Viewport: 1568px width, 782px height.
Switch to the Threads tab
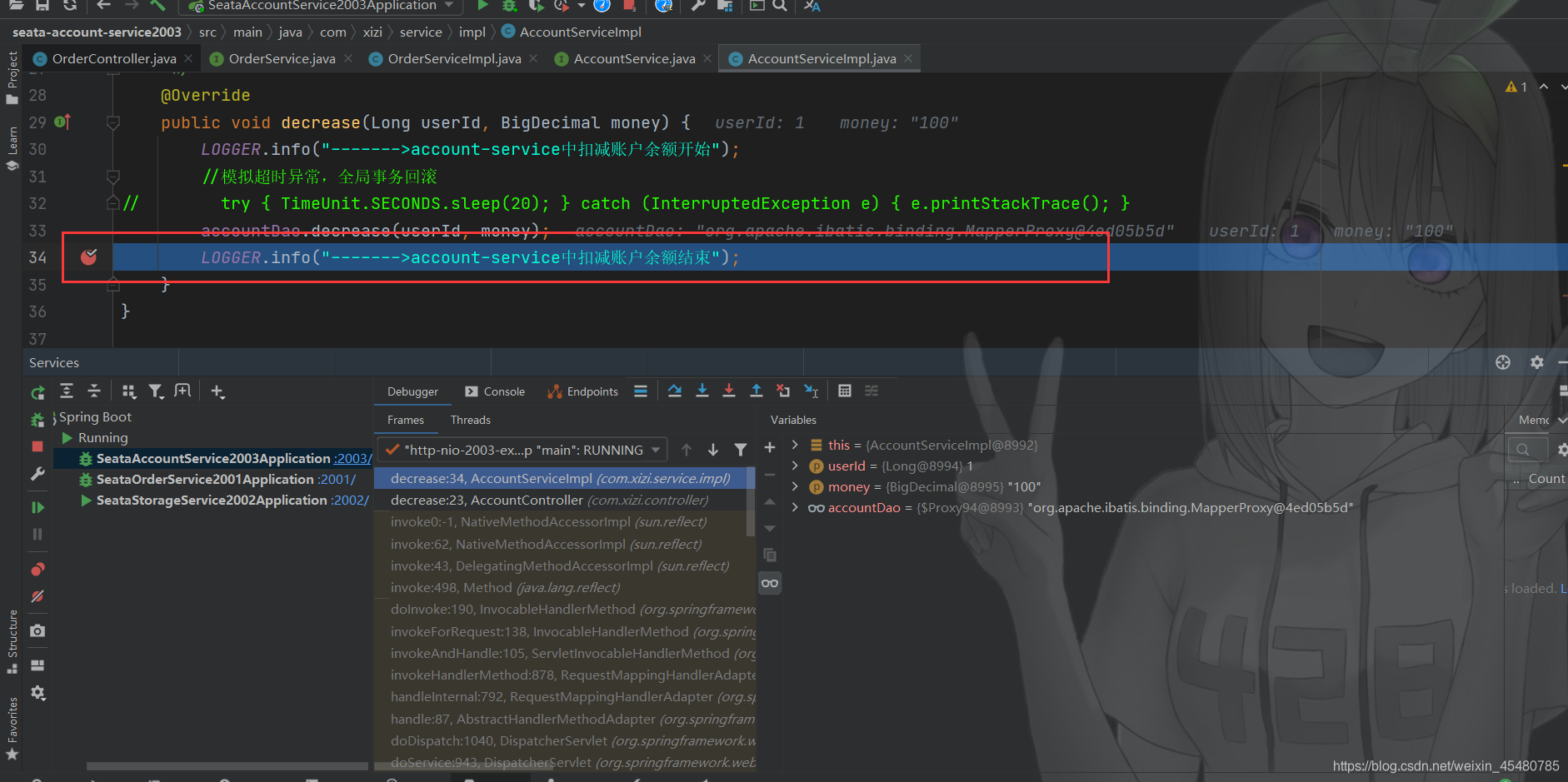click(471, 420)
